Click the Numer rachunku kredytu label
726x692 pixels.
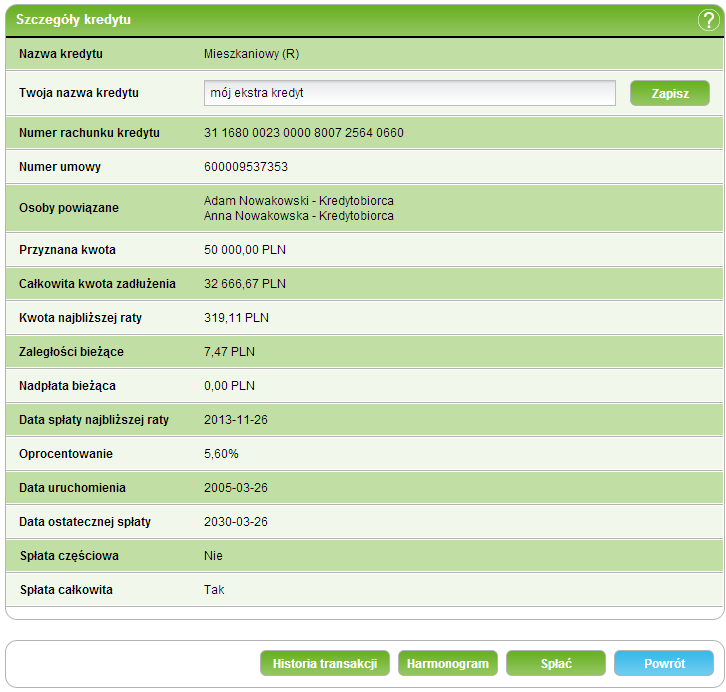click(x=89, y=133)
